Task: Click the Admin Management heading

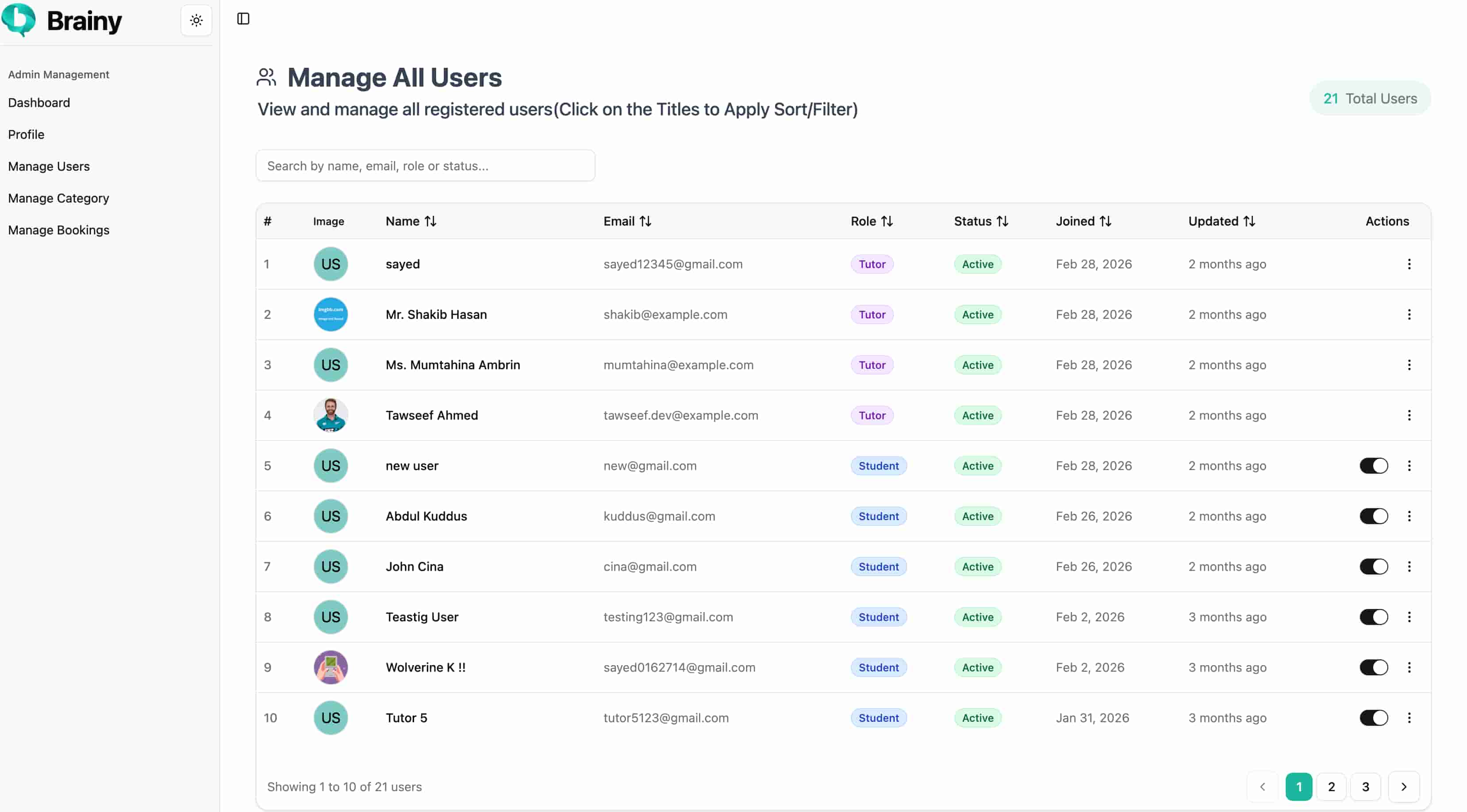Action: click(59, 75)
